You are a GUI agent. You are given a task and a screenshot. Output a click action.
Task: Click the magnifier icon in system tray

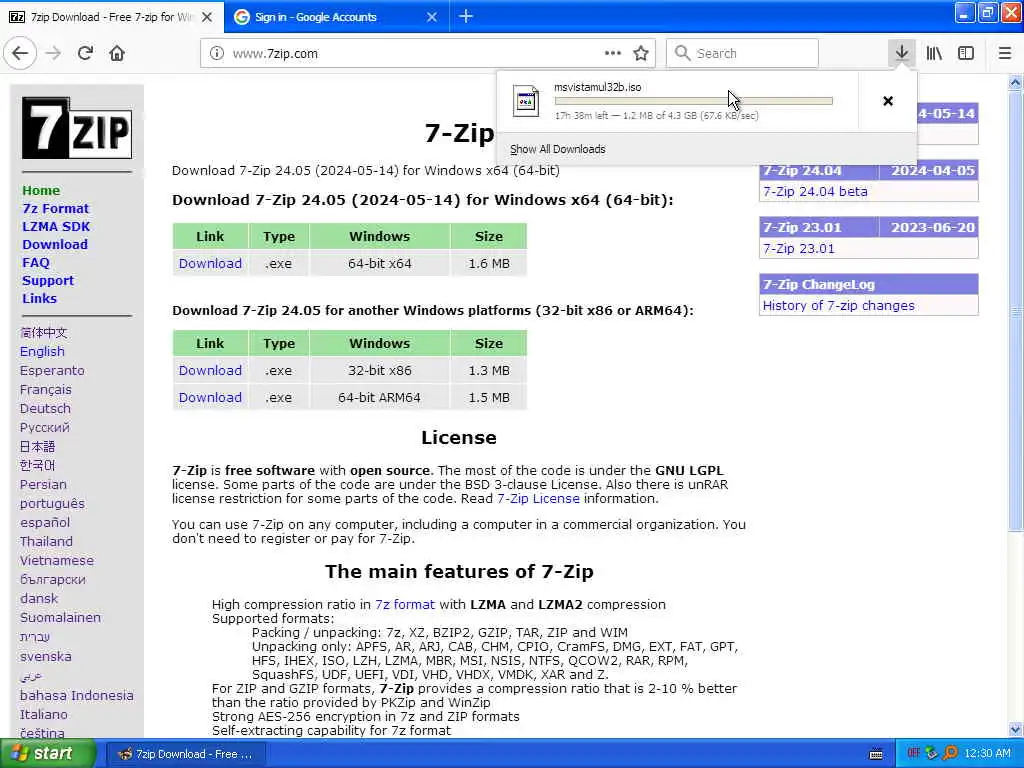950,753
